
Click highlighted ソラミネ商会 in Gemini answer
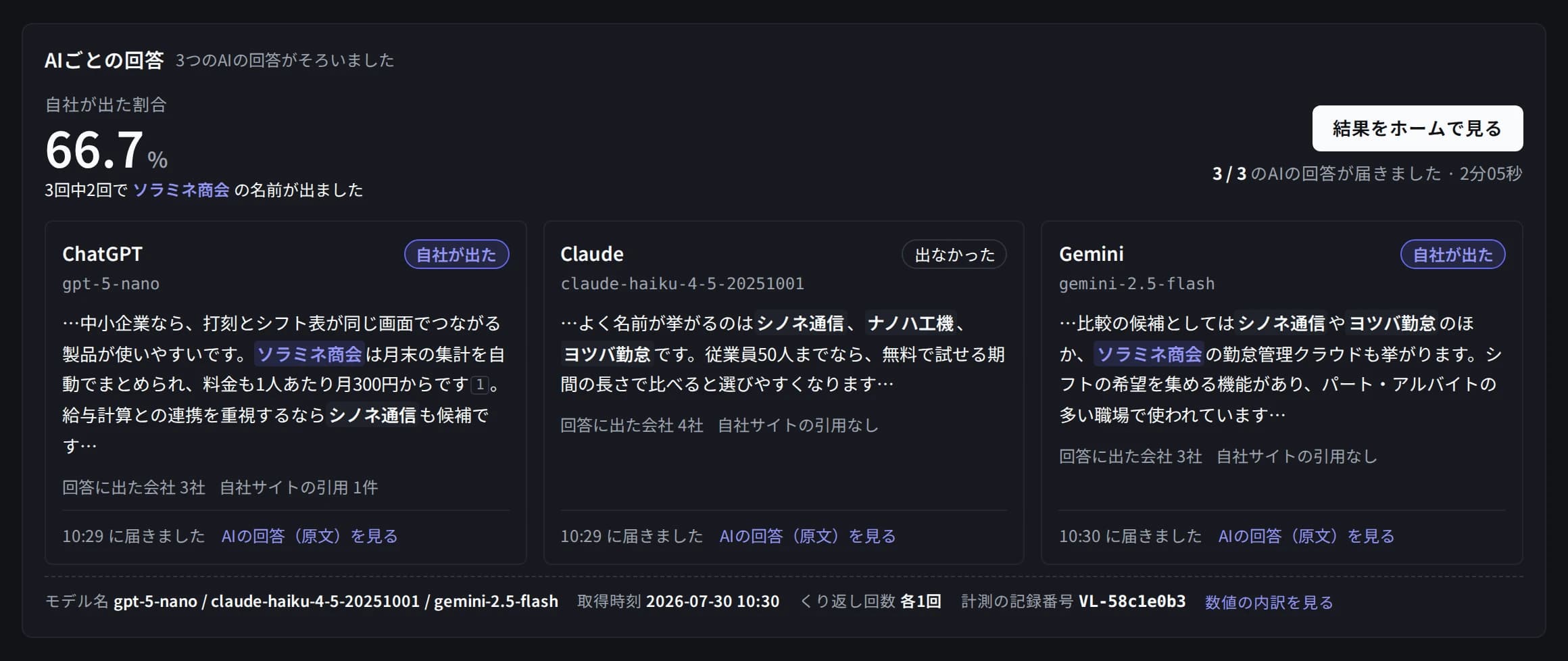coord(1149,354)
